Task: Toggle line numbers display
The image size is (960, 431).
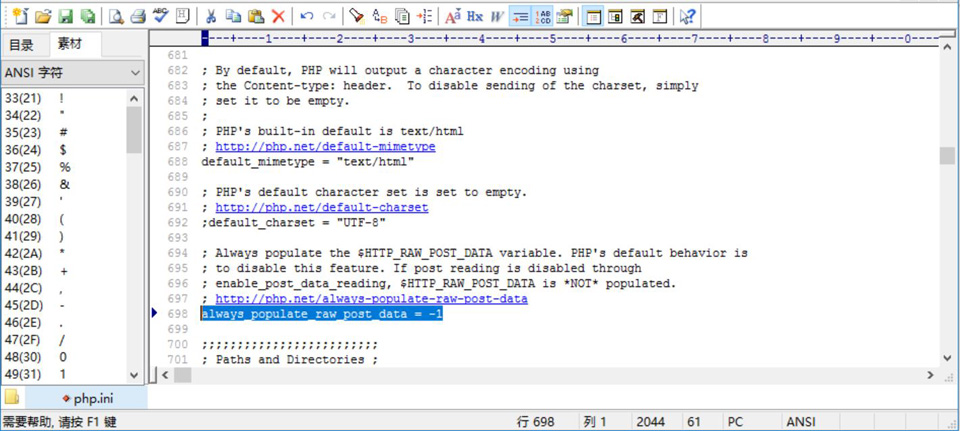Action: 542,16
